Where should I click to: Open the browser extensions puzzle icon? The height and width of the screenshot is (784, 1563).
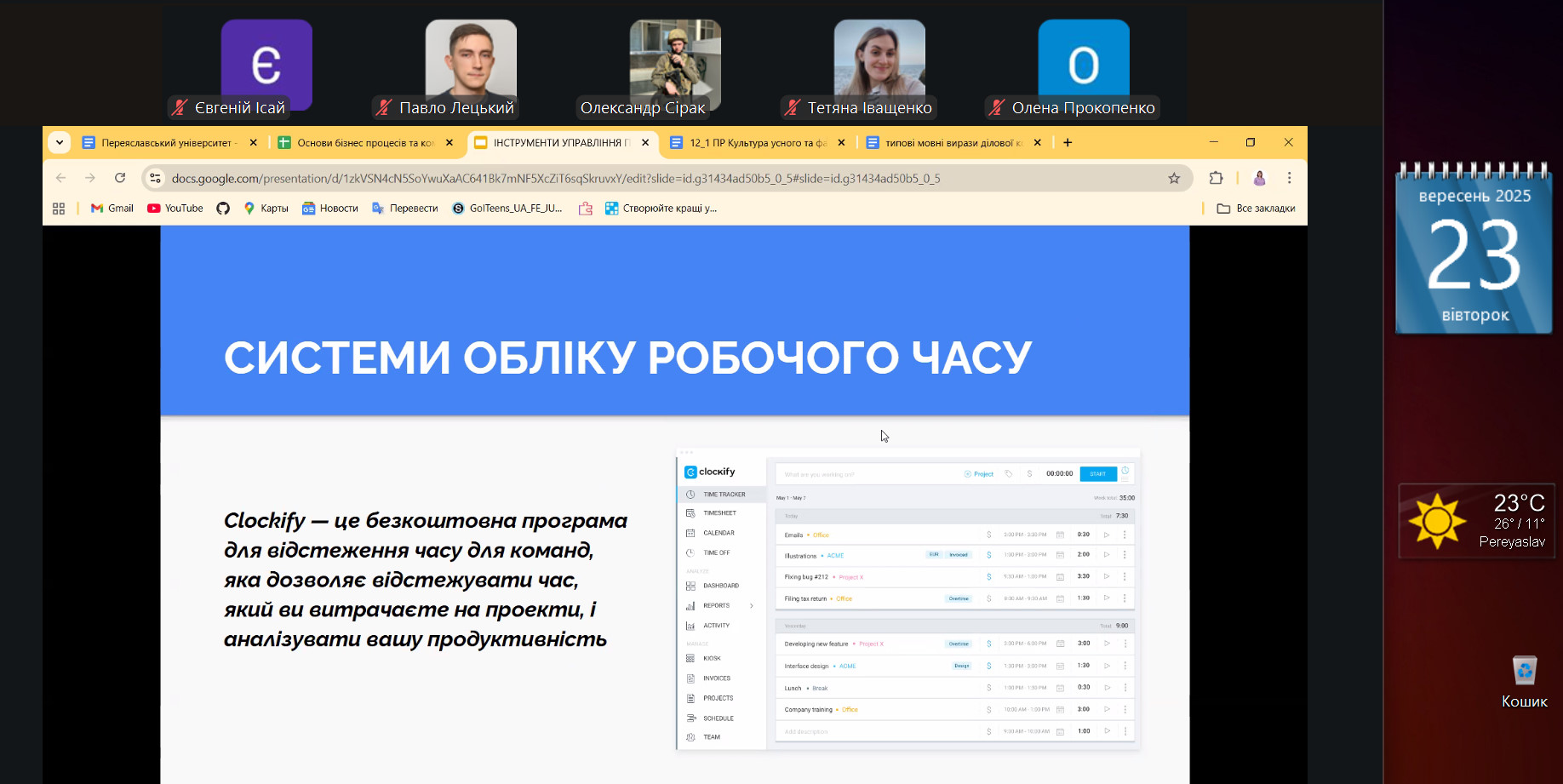[1216, 178]
